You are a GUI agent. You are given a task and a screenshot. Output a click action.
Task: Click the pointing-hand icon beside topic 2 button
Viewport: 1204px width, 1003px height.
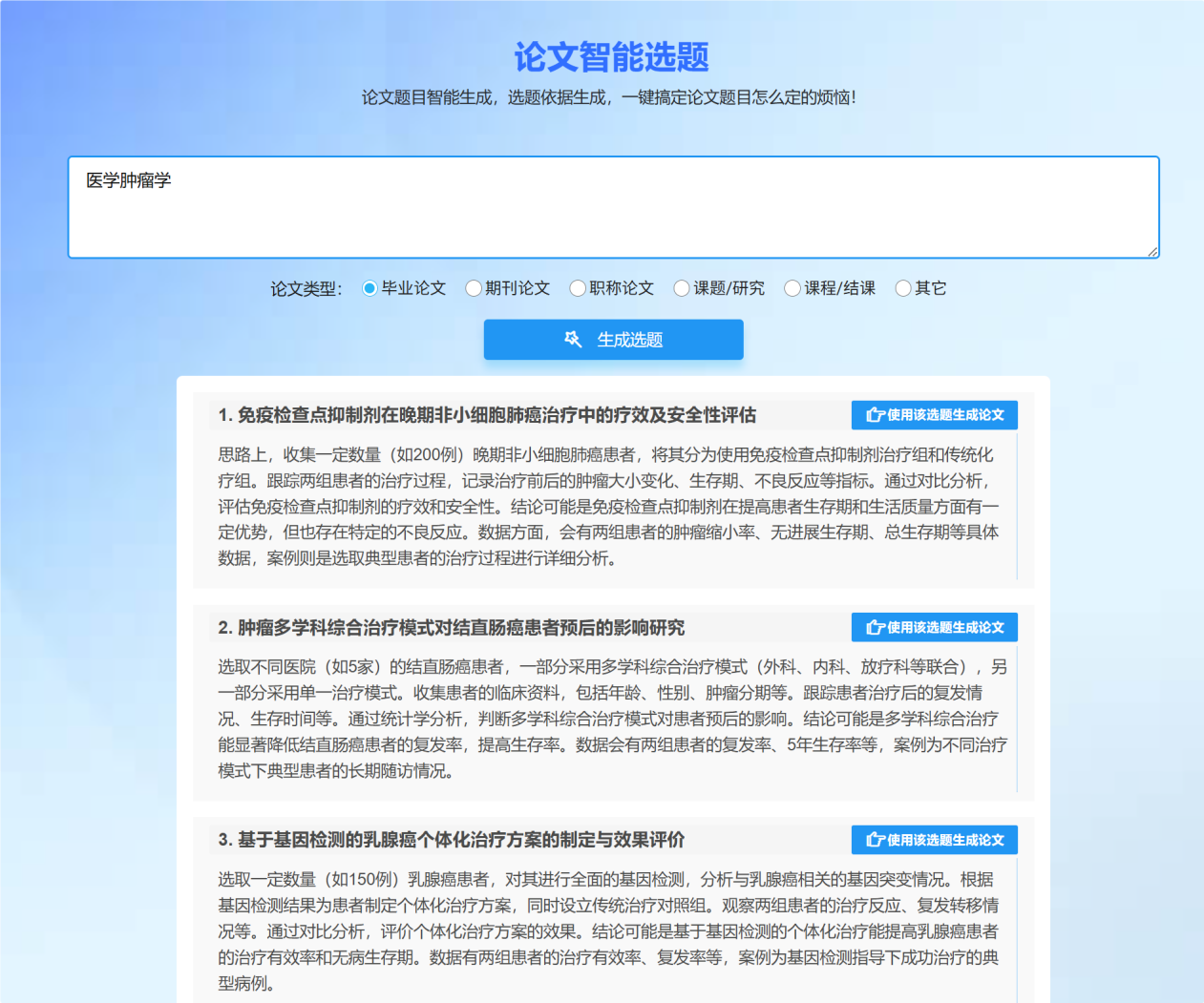(875, 627)
